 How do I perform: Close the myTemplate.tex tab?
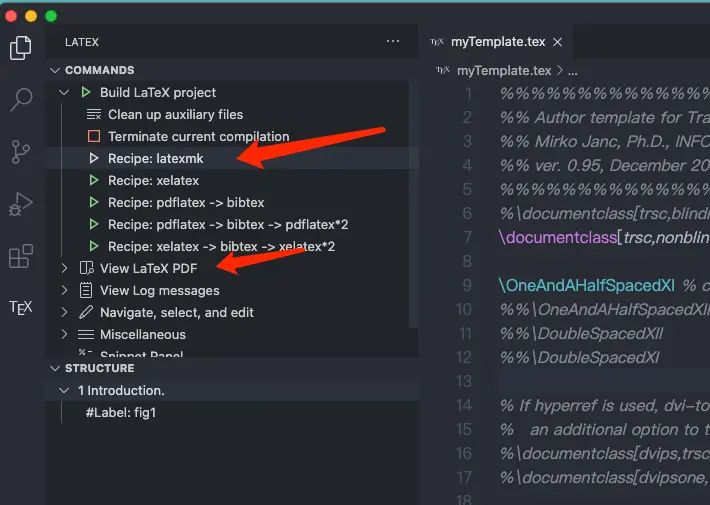click(x=558, y=42)
